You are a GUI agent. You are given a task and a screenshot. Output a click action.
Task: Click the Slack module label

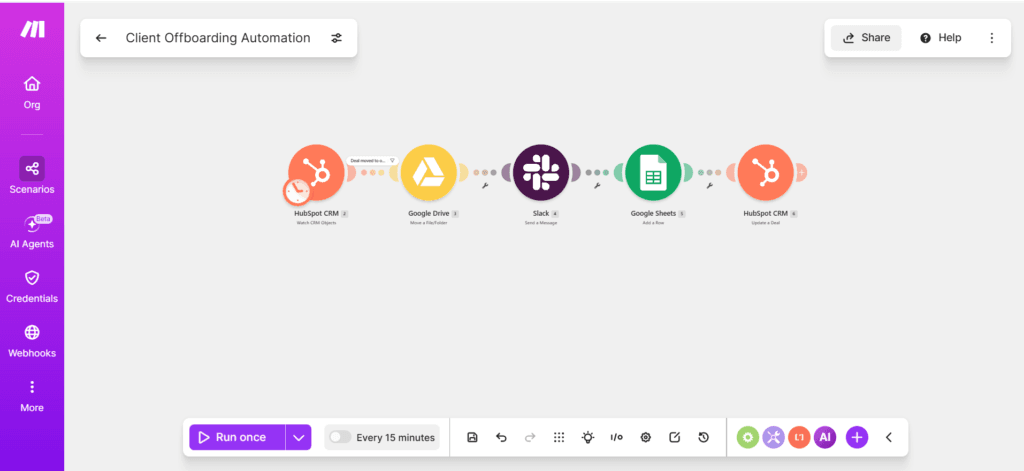pos(541,214)
